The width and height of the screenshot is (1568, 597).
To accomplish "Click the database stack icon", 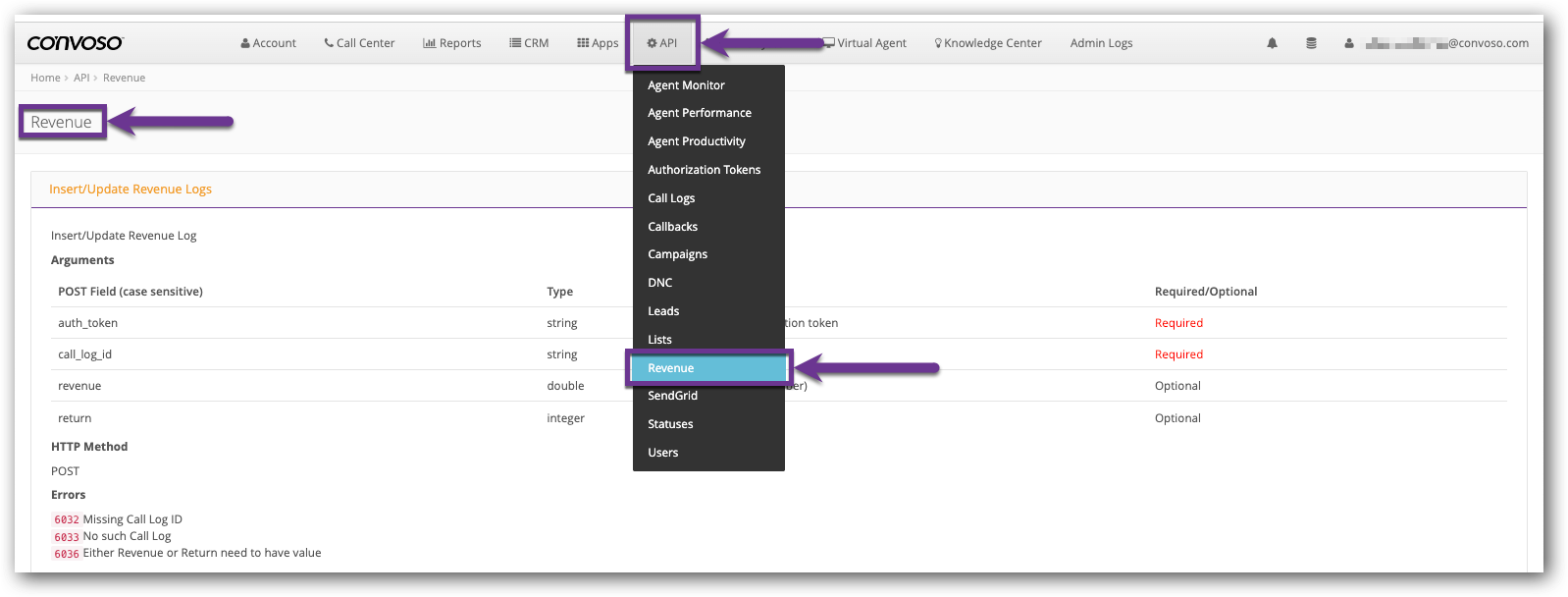I will (1311, 43).
